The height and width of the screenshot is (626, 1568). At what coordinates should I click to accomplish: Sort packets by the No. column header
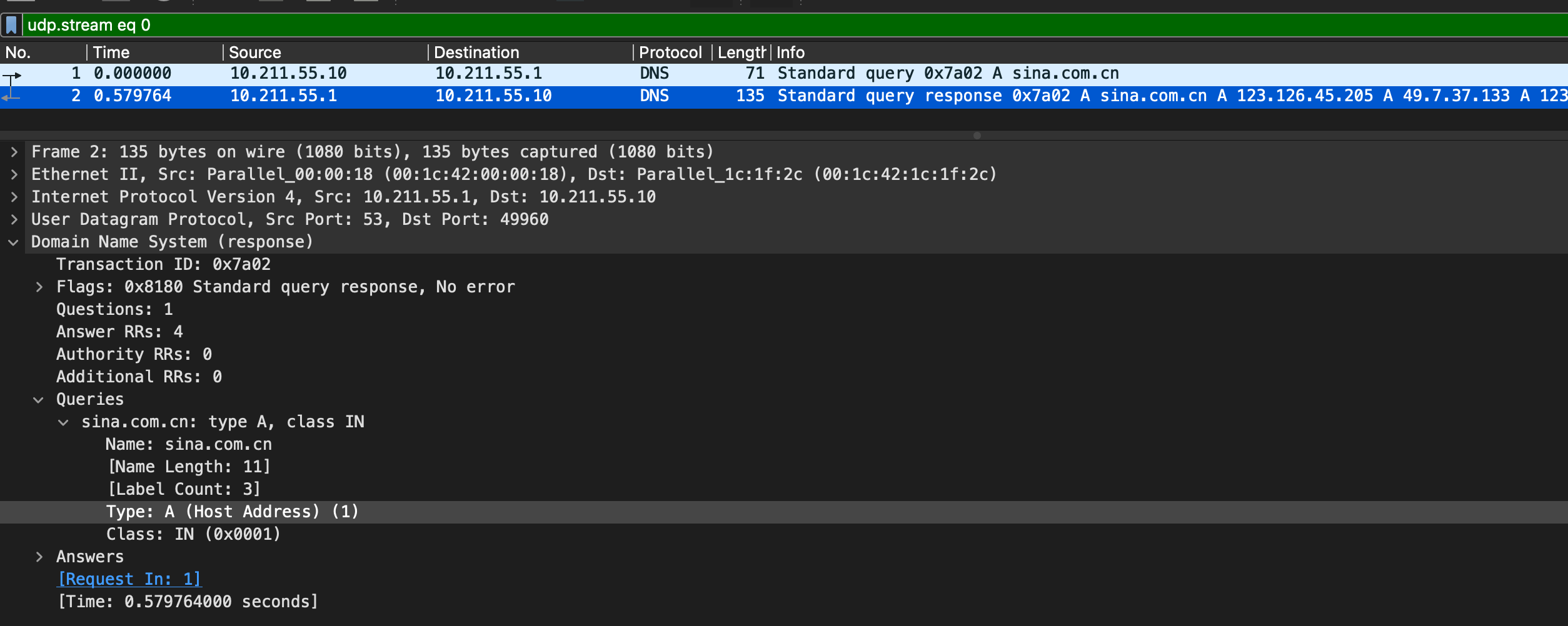click(x=19, y=52)
